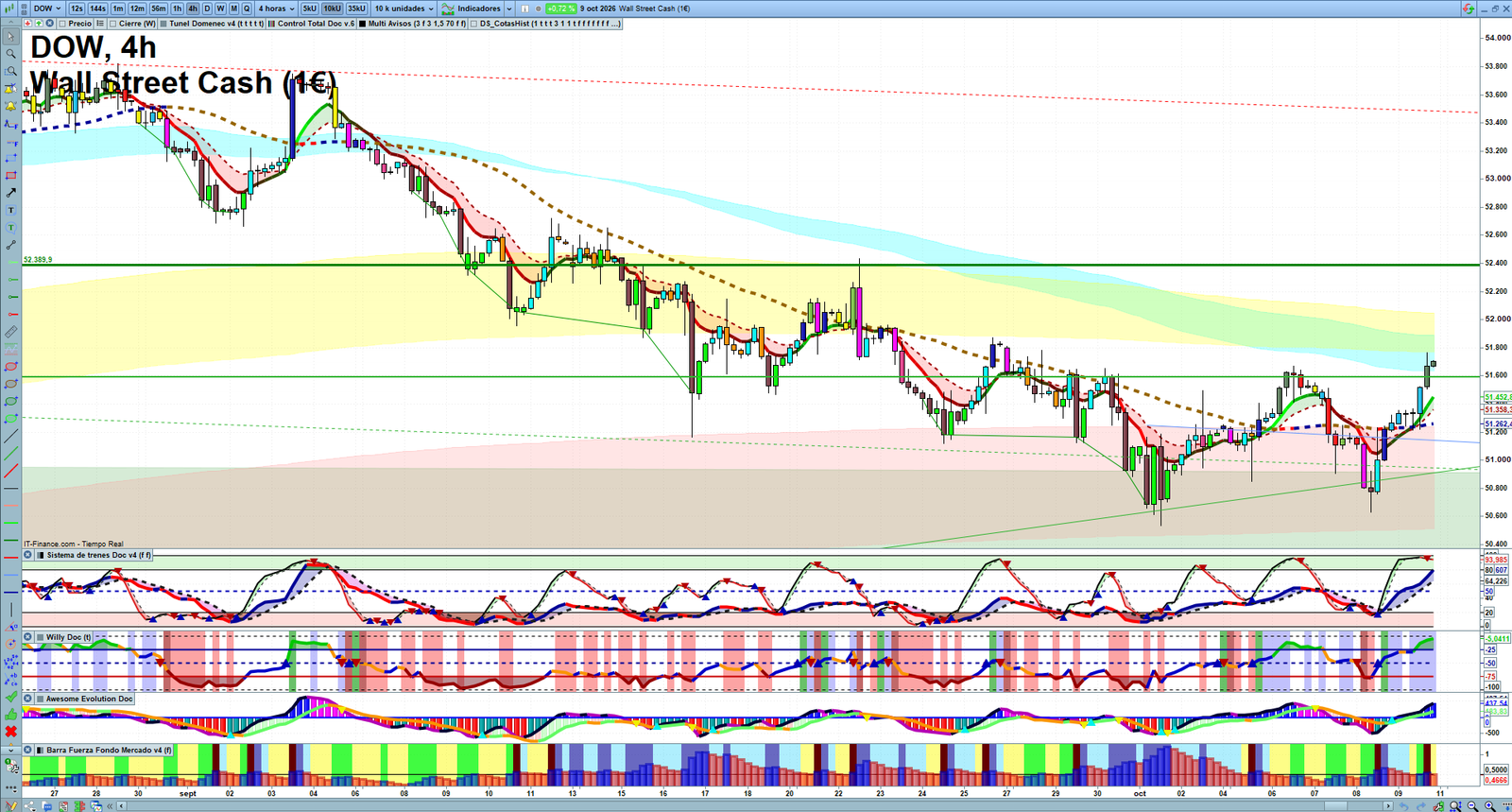Image resolution: width=1512 pixels, height=812 pixels.
Task: Click the zoom-in magnifier at bottom right
Action: coord(1490,805)
